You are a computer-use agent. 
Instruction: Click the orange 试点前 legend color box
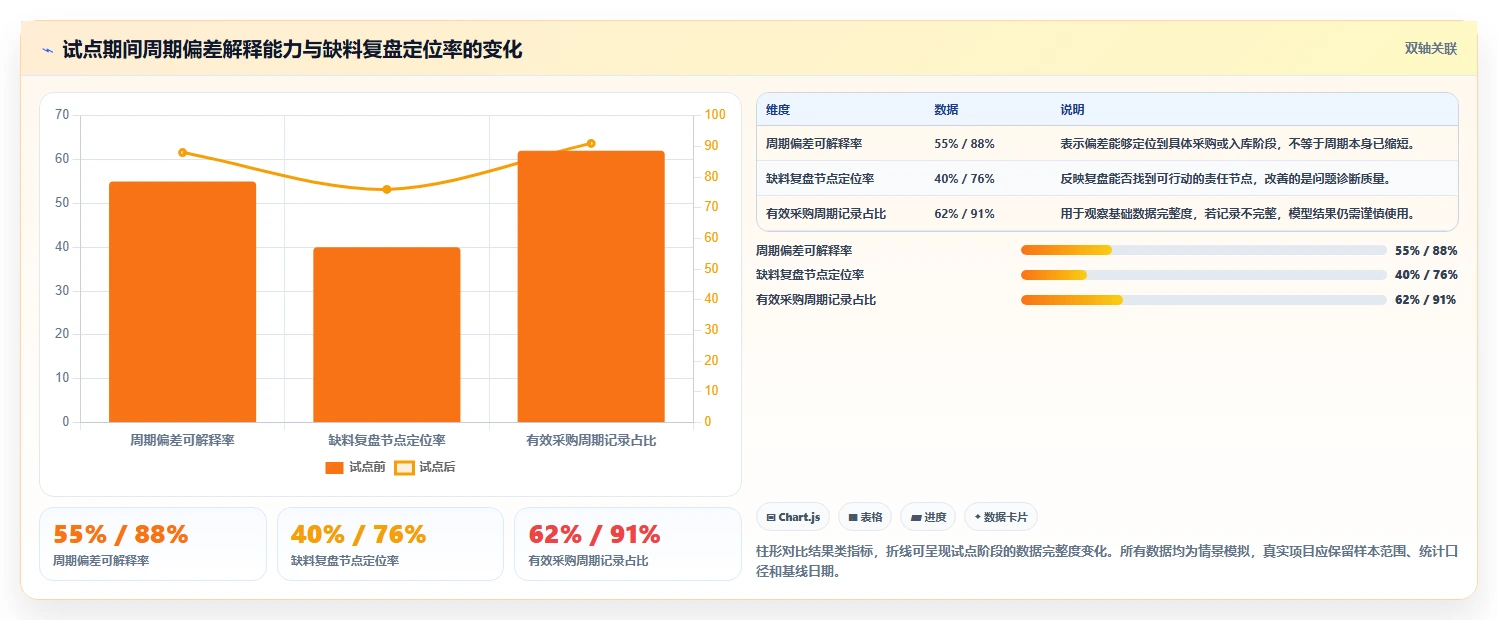pos(335,467)
